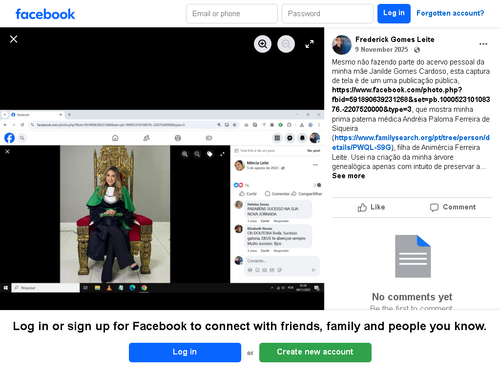This screenshot has width=500, height=375.
Task: Click the embedded screenshot photo of graduate
Action: click(x=115, y=214)
